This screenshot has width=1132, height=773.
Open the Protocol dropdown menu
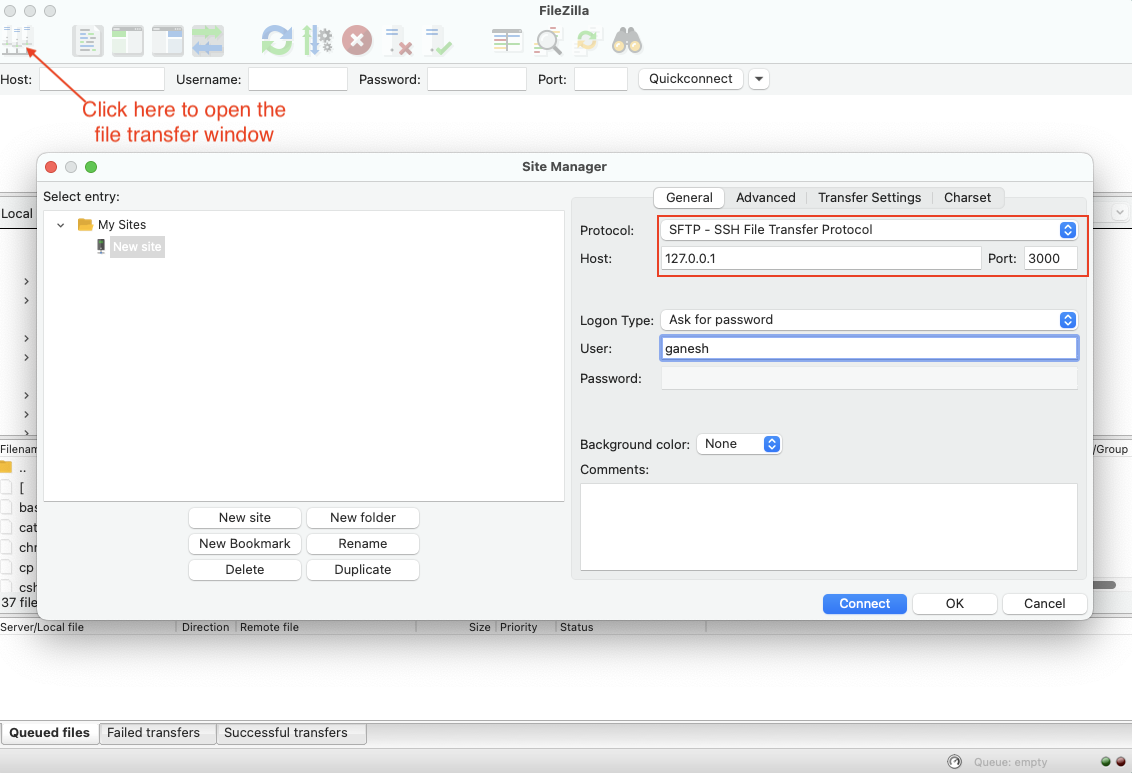pos(869,230)
